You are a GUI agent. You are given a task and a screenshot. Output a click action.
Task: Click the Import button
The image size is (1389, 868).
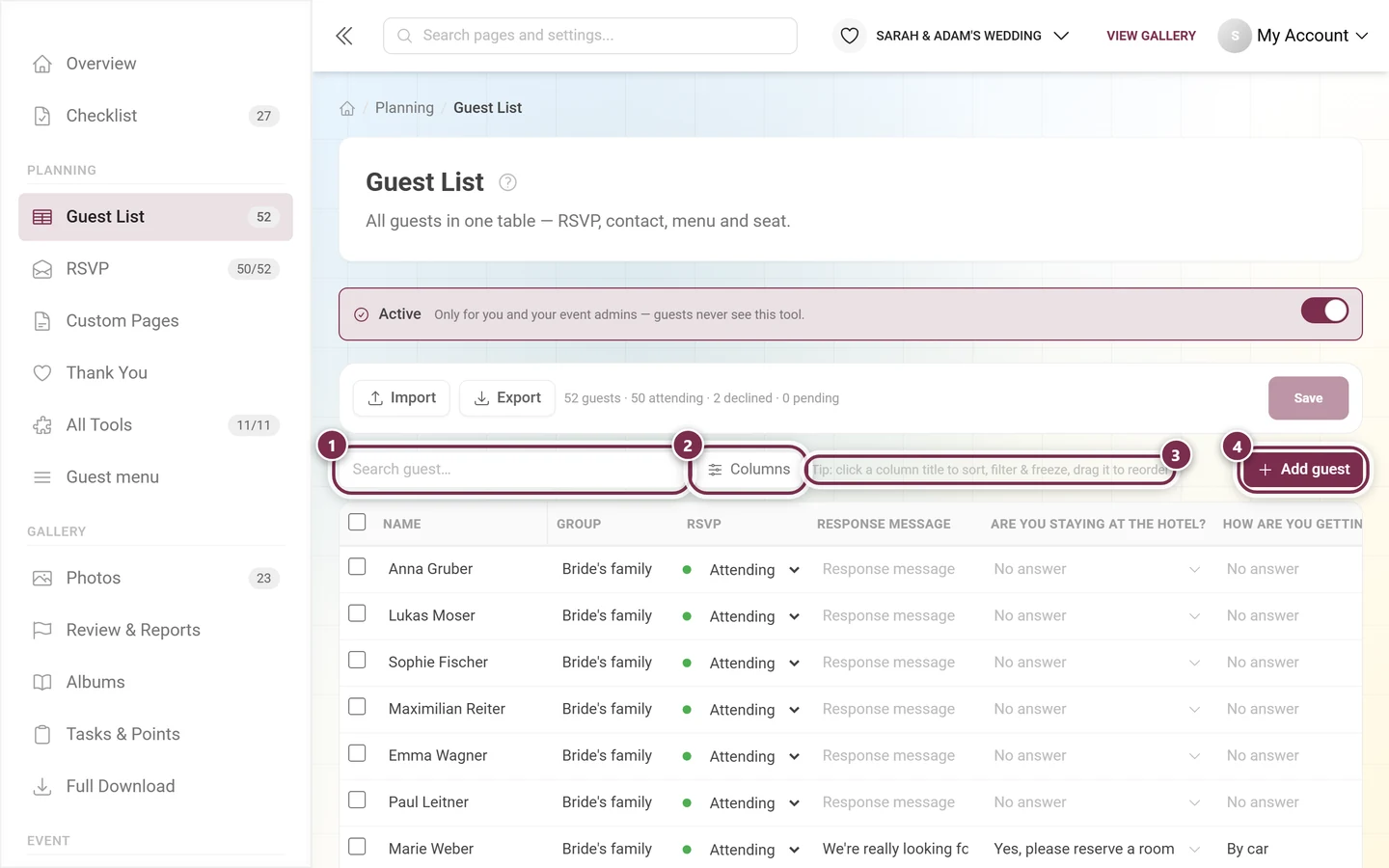[x=401, y=398]
